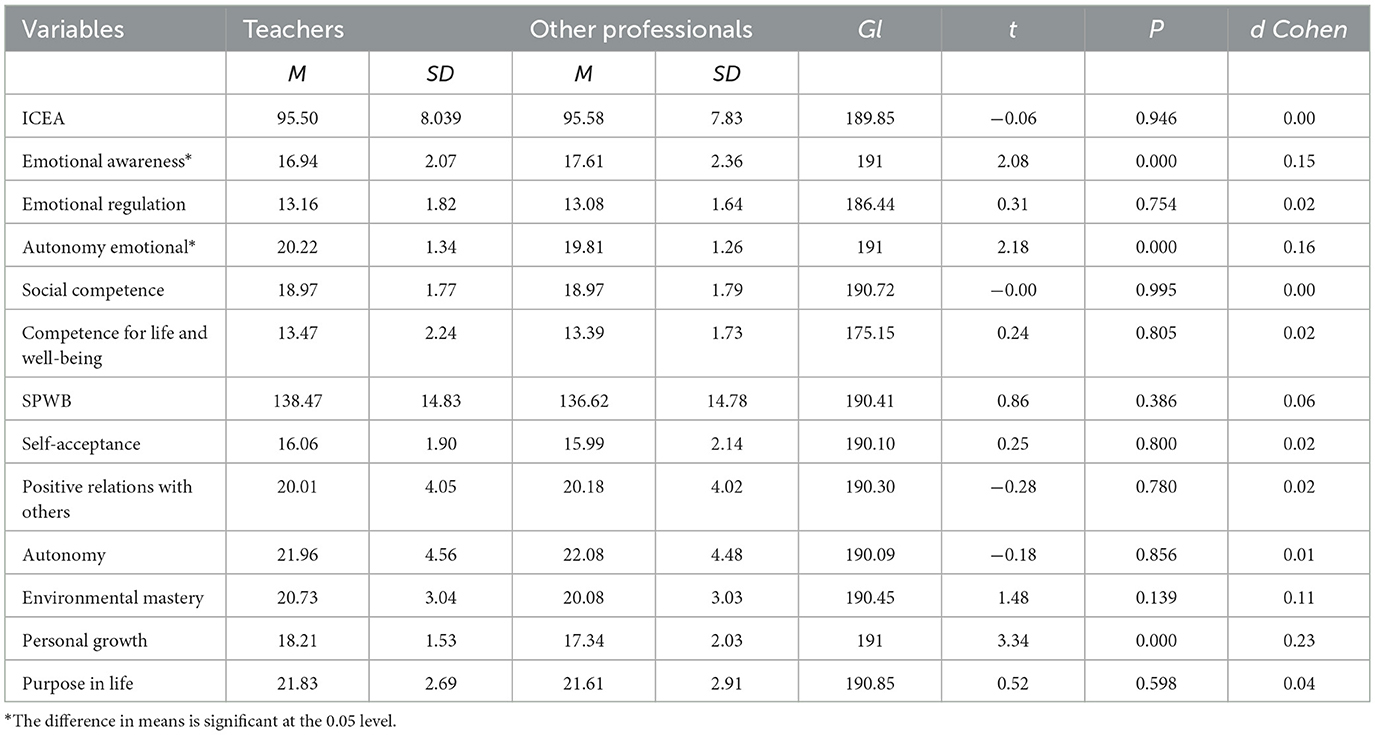Select the Emotional regulation row label
The image size is (1375, 735).
pos(100,204)
